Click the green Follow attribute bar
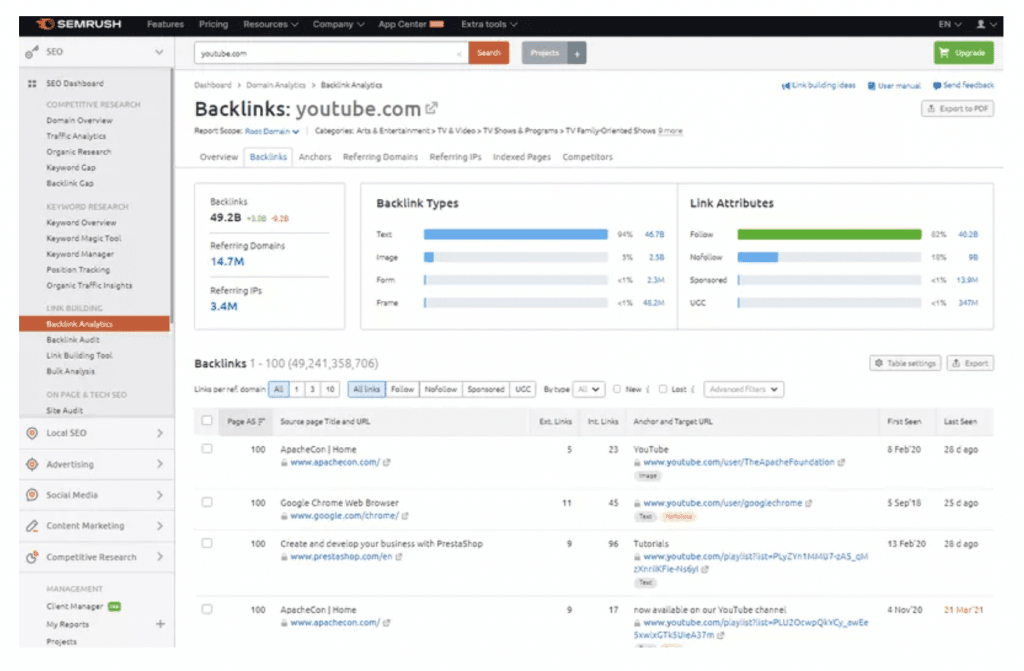Viewport: 1024px width, 671px height. click(x=829, y=234)
